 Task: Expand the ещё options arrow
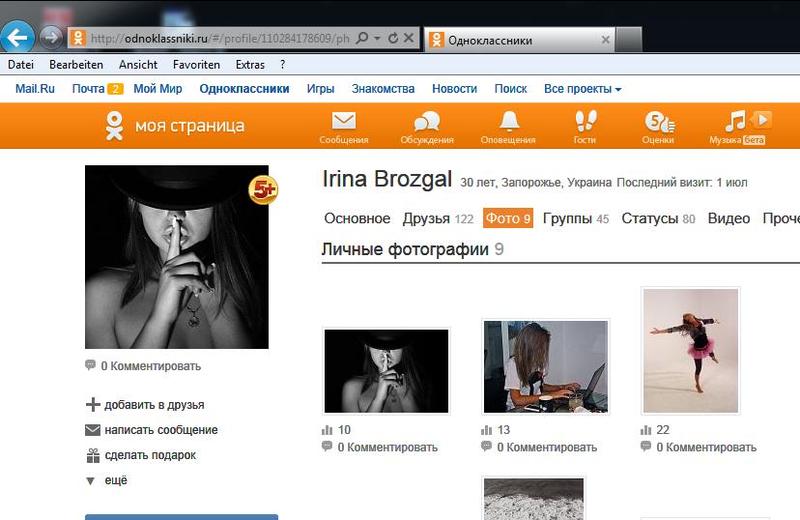coord(90,481)
